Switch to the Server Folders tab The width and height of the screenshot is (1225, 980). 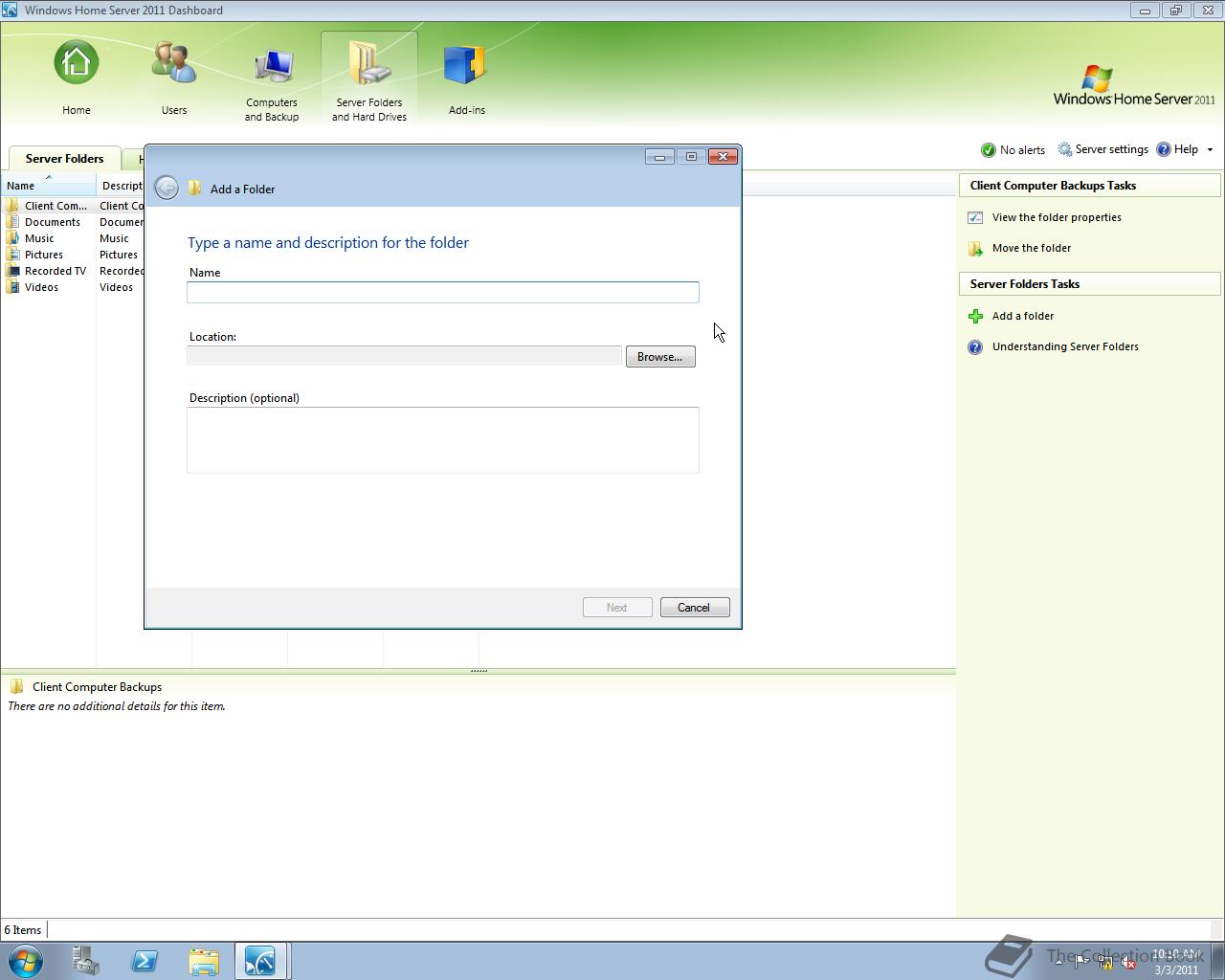click(x=64, y=159)
